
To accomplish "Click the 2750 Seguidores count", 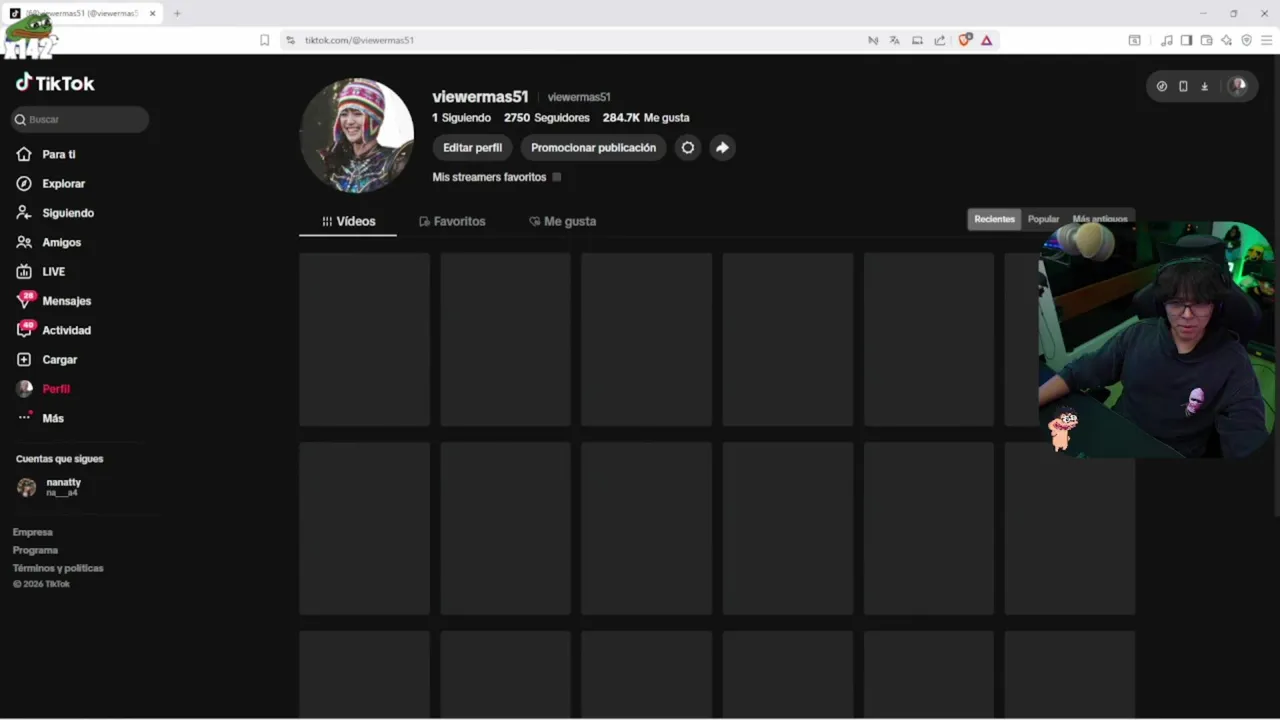I will (x=547, y=118).
